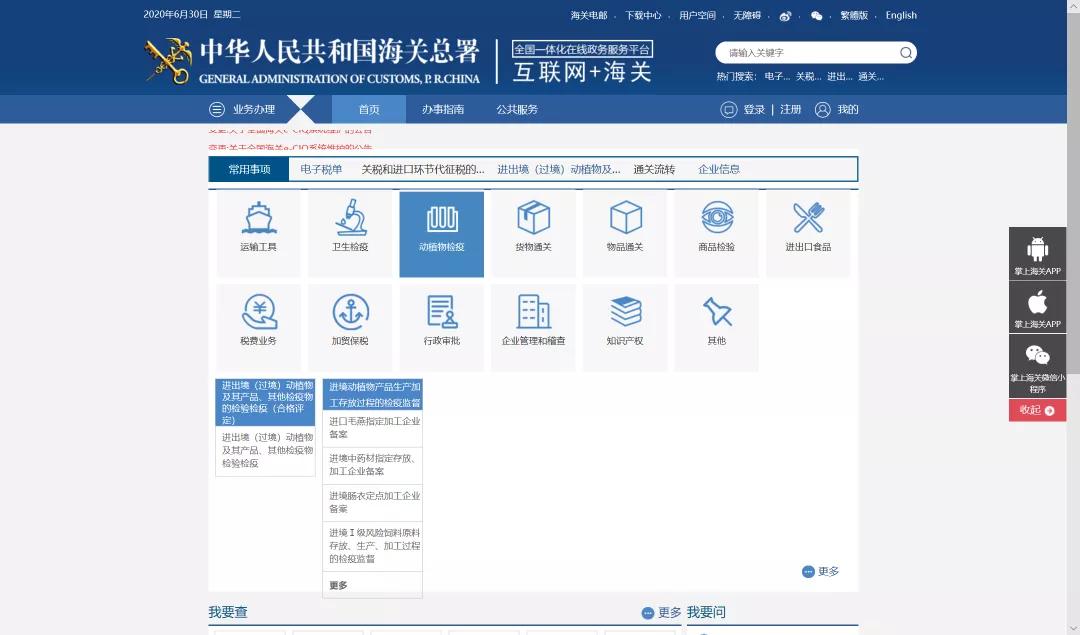Open the 卫生检疫 (health quarantine) service icon
This screenshot has height=635, width=1080.
click(350, 233)
